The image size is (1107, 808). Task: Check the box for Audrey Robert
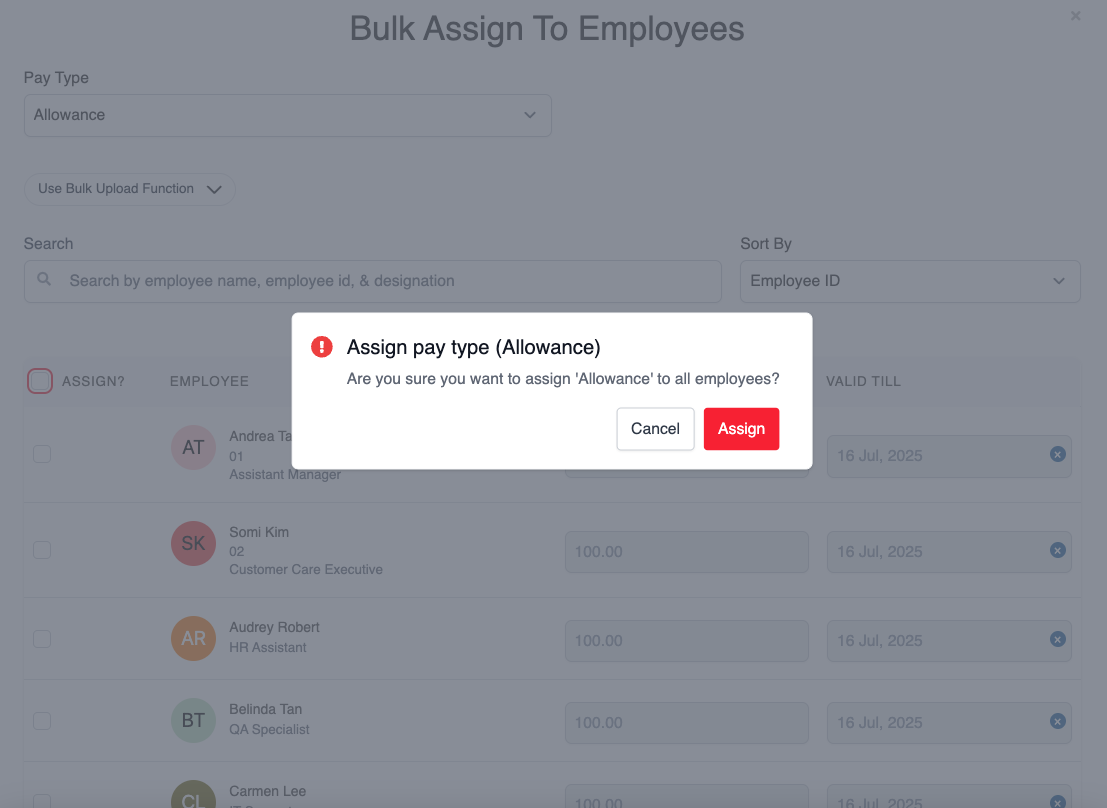42,639
